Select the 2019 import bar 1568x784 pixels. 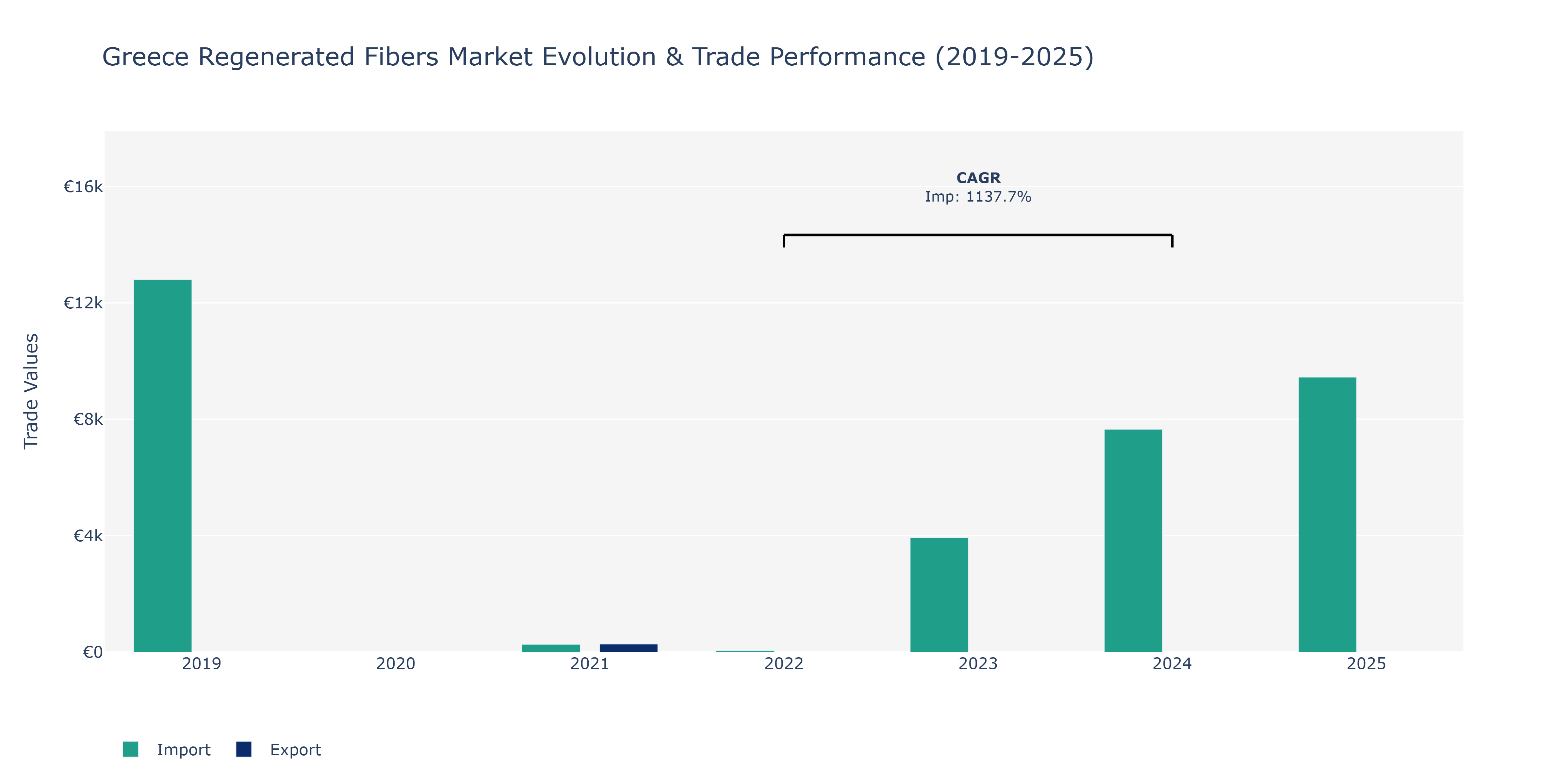[x=163, y=465]
